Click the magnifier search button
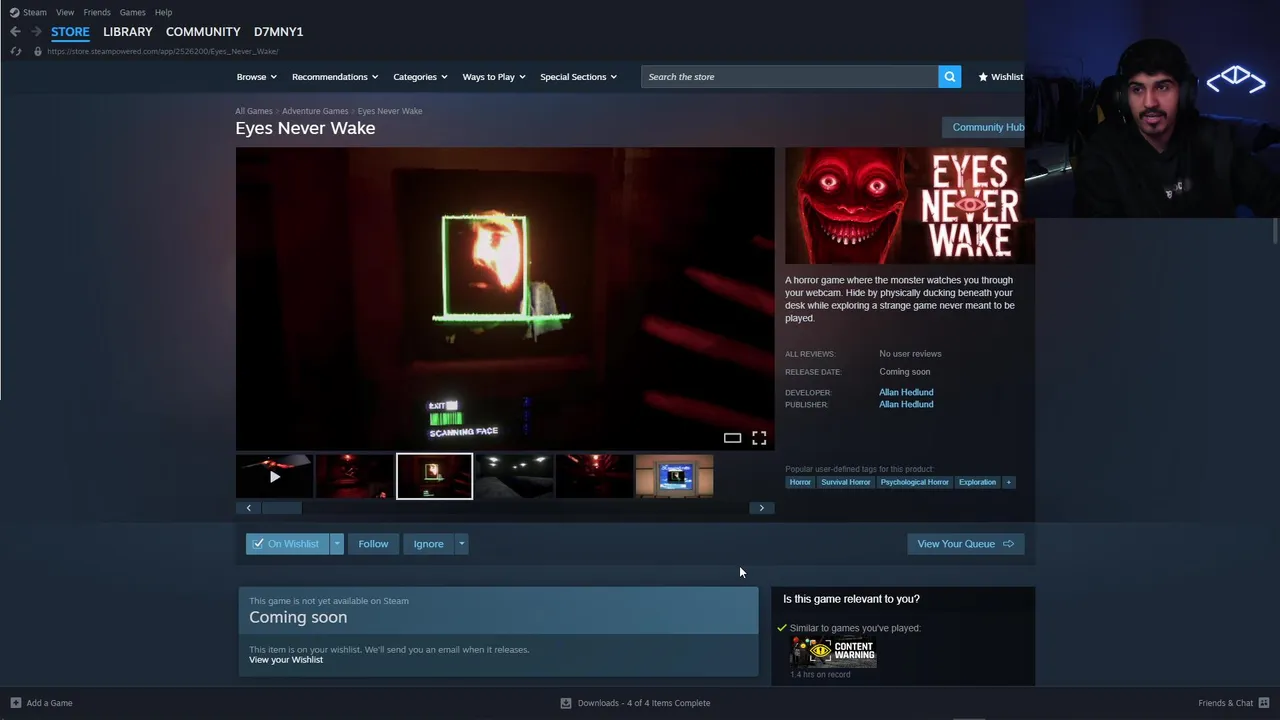 click(x=950, y=77)
